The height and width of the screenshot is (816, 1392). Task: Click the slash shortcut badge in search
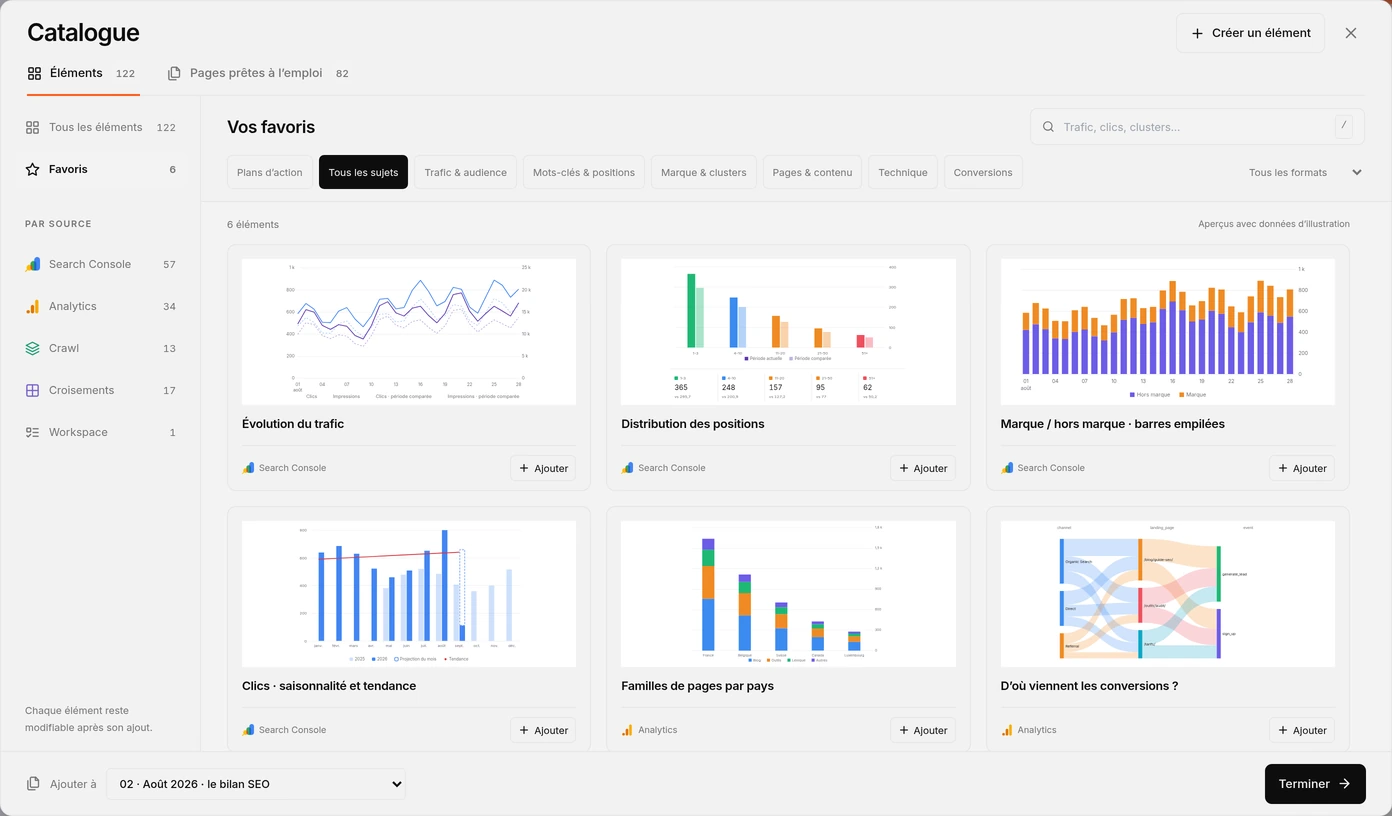(1344, 126)
